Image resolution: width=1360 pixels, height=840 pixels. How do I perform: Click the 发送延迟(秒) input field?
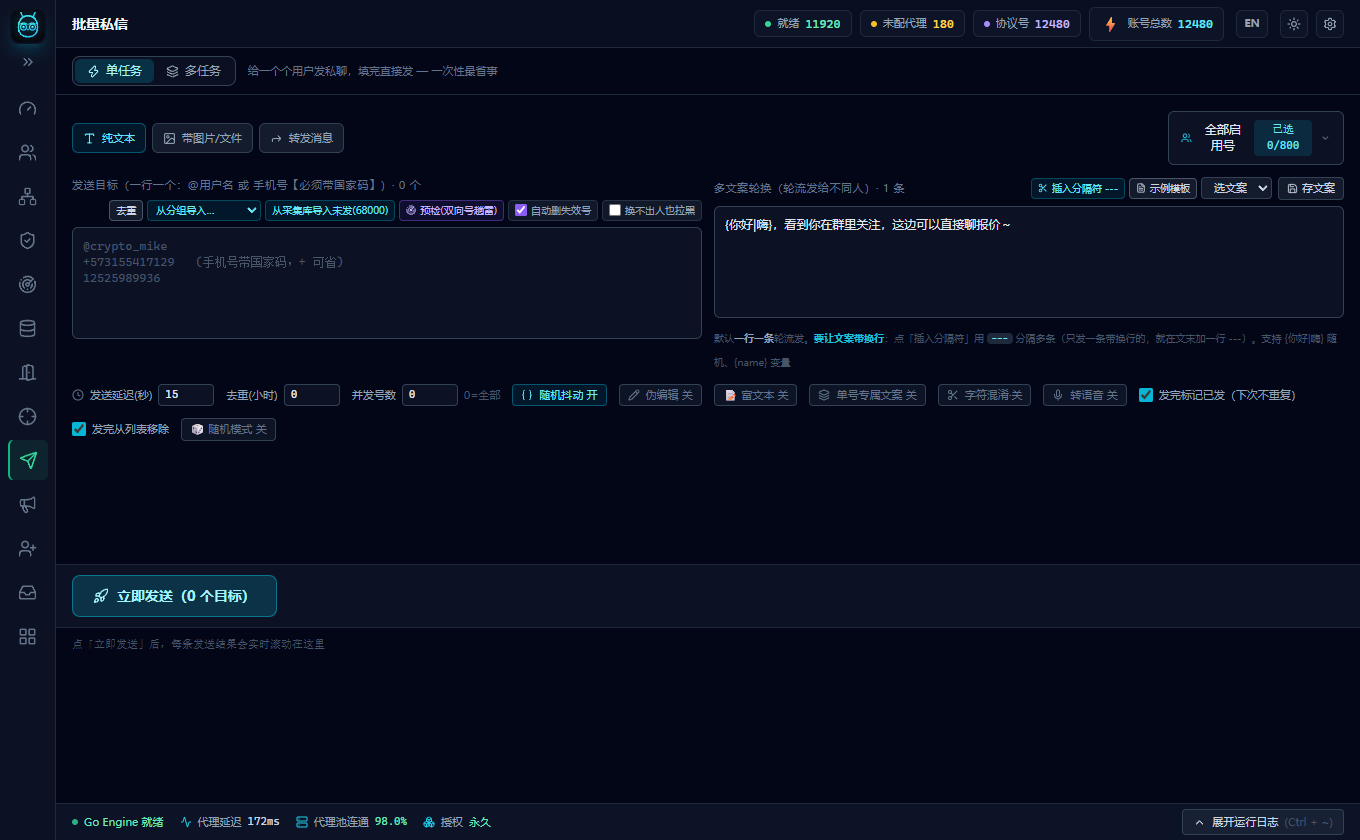tap(186, 395)
